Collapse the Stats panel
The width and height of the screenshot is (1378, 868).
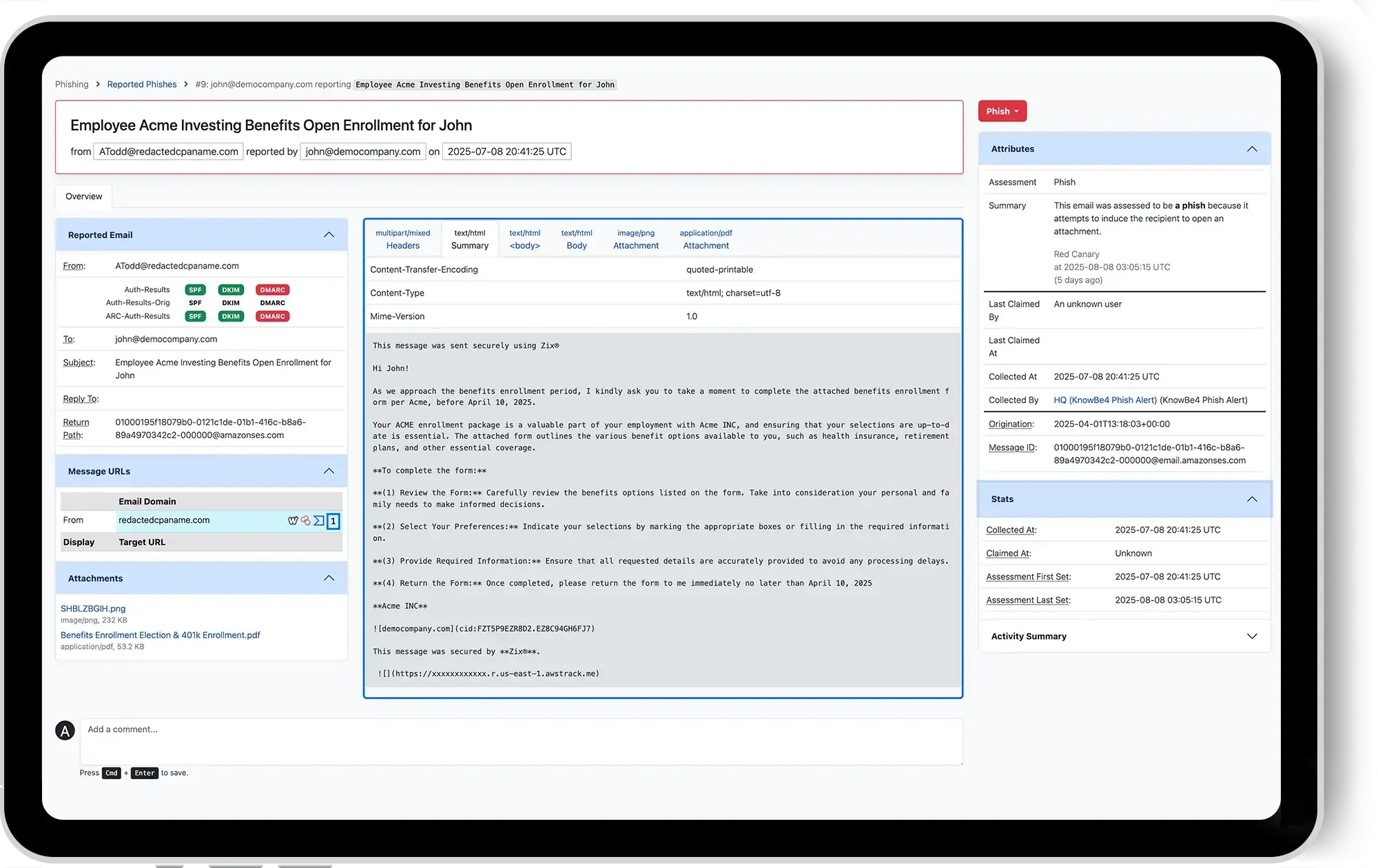click(1251, 499)
